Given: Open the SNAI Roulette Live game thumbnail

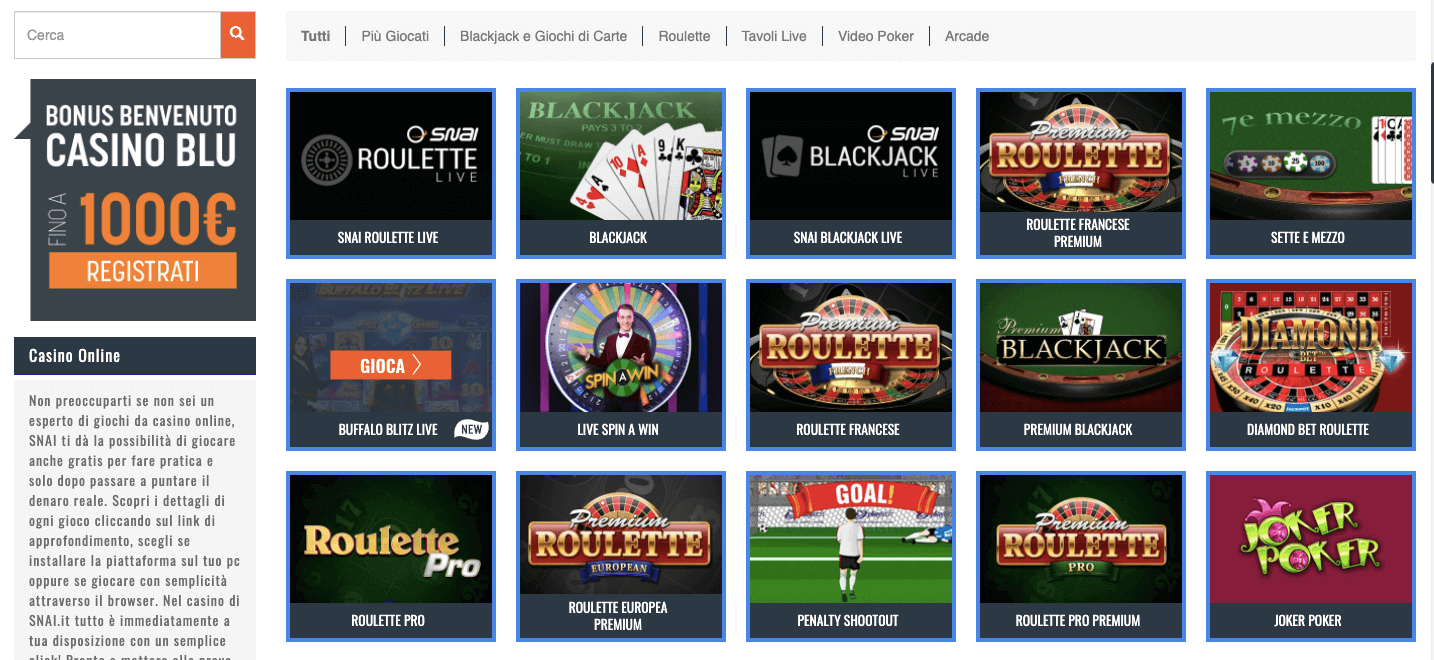Looking at the screenshot, I should [x=391, y=173].
